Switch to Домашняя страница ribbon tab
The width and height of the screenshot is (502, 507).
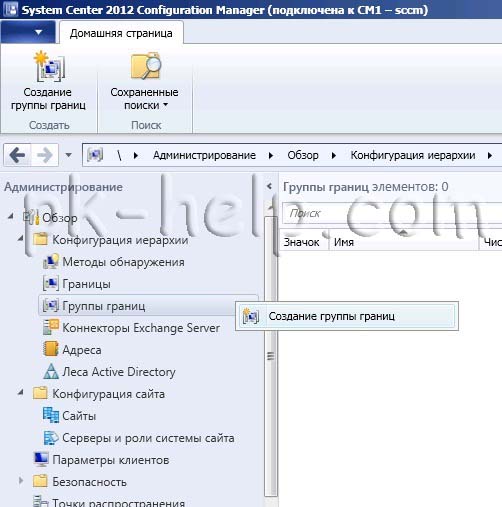click(x=121, y=33)
